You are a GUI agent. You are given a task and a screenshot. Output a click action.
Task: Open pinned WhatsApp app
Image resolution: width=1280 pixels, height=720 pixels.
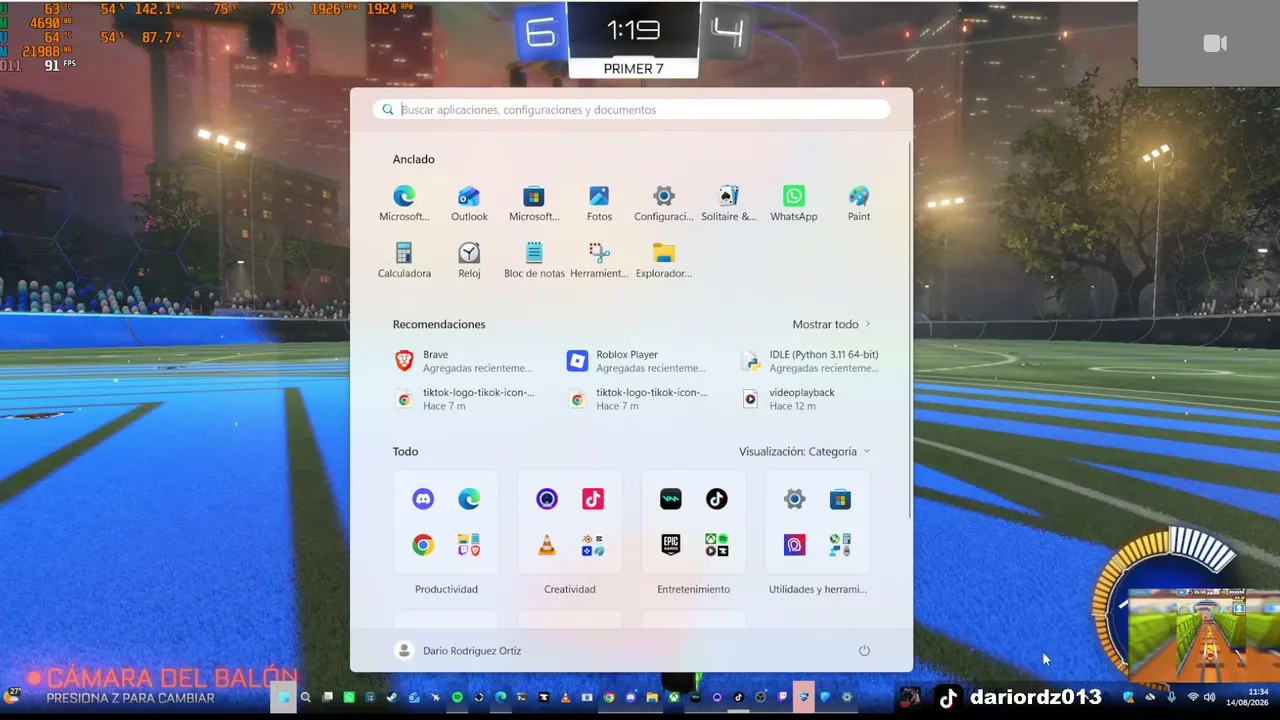[x=794, y=203]
